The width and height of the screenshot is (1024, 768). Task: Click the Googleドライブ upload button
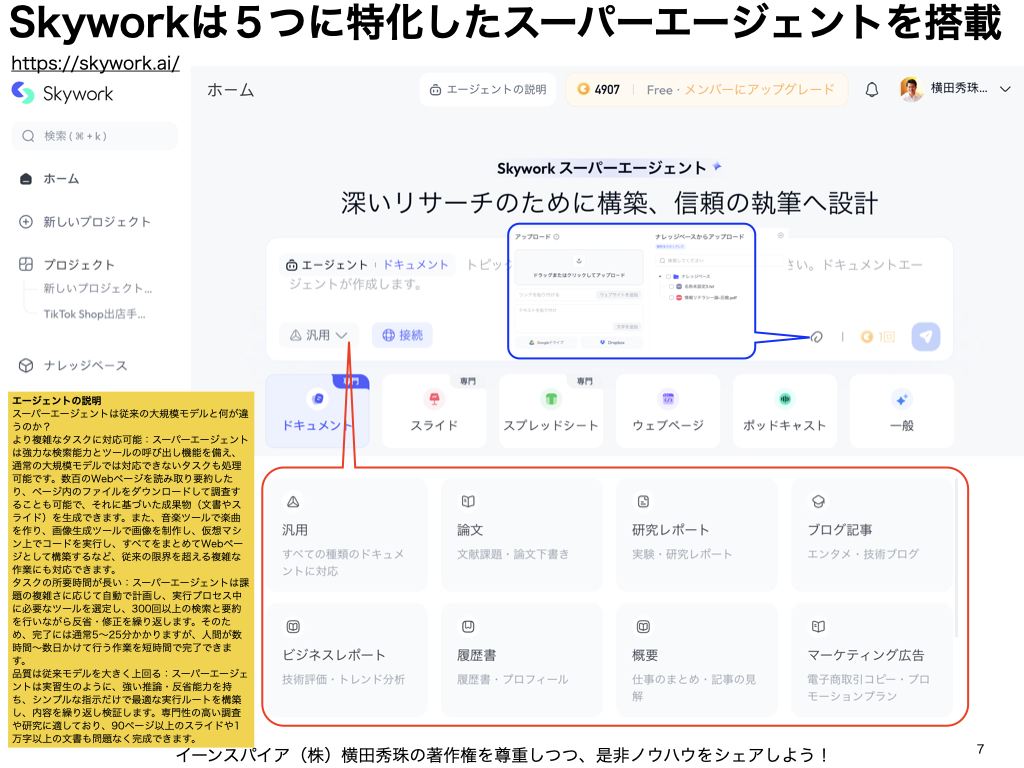[x=546, y=342]
